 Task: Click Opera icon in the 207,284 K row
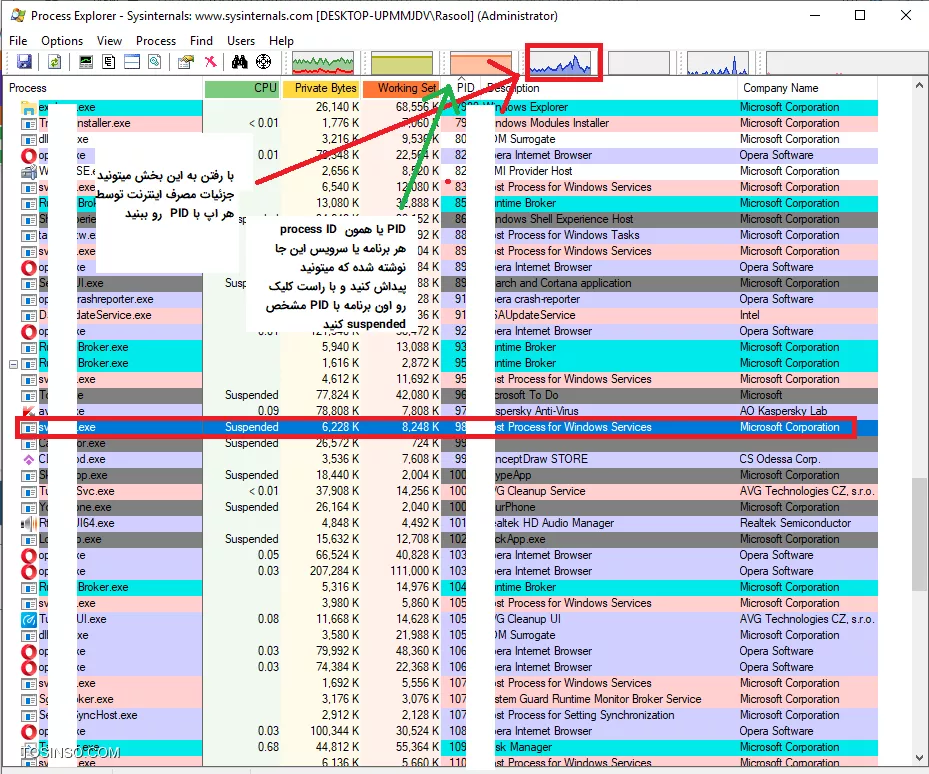28,571
